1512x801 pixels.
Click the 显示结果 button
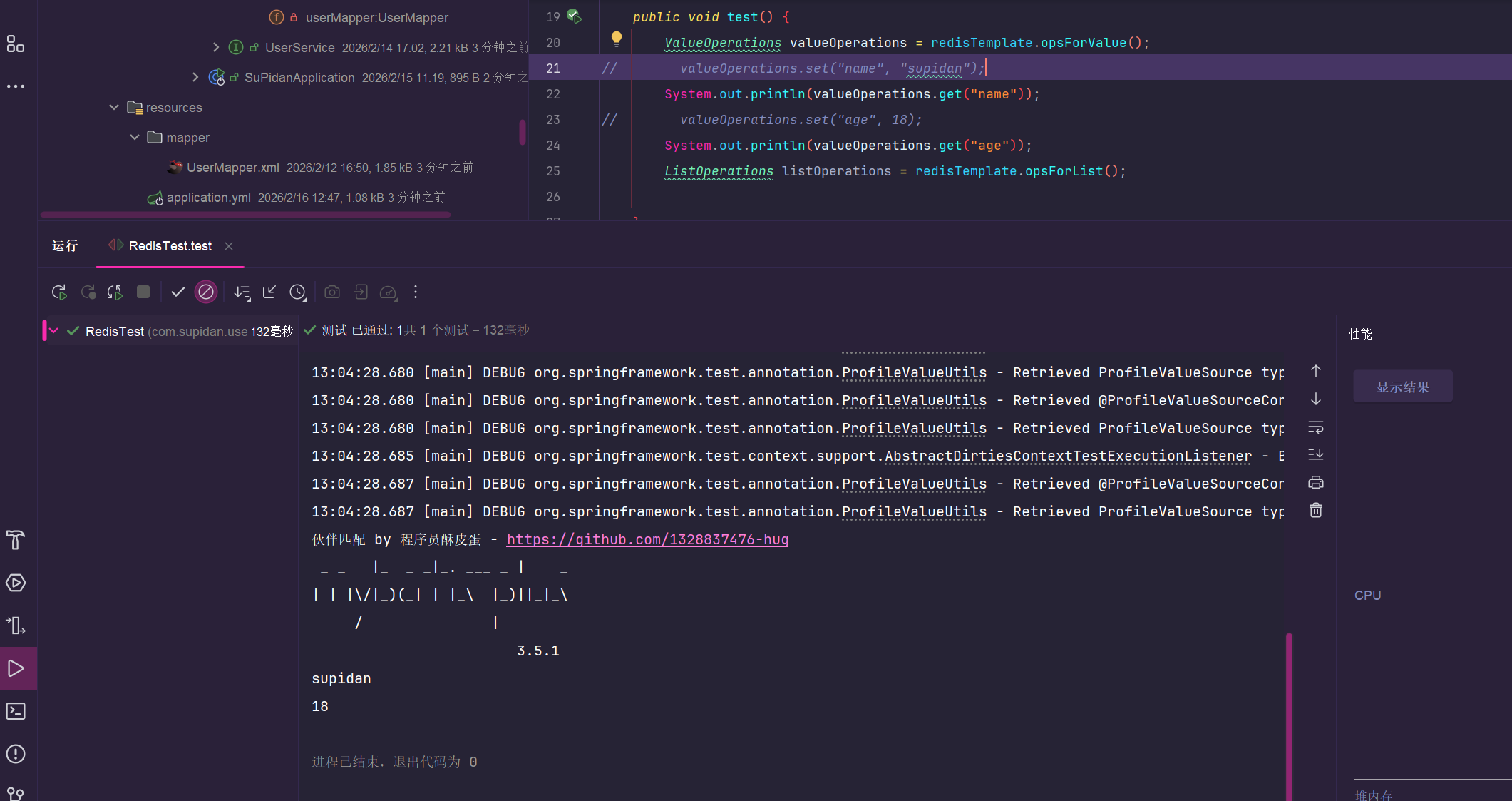pyautogui.click(x=1402, y=387)
